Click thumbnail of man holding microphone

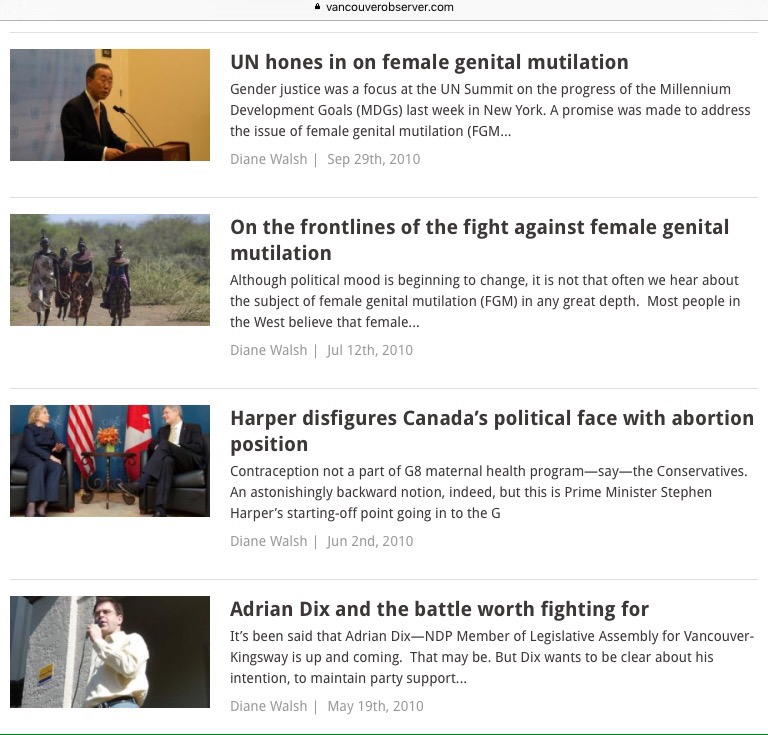[110, 652]
